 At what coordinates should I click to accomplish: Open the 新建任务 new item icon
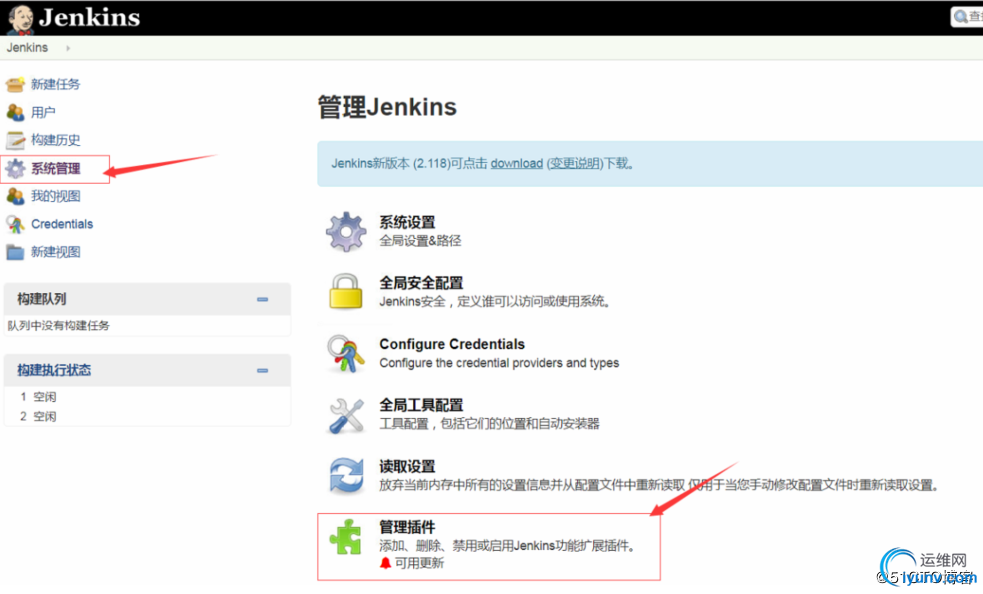(x=16, y=84)
